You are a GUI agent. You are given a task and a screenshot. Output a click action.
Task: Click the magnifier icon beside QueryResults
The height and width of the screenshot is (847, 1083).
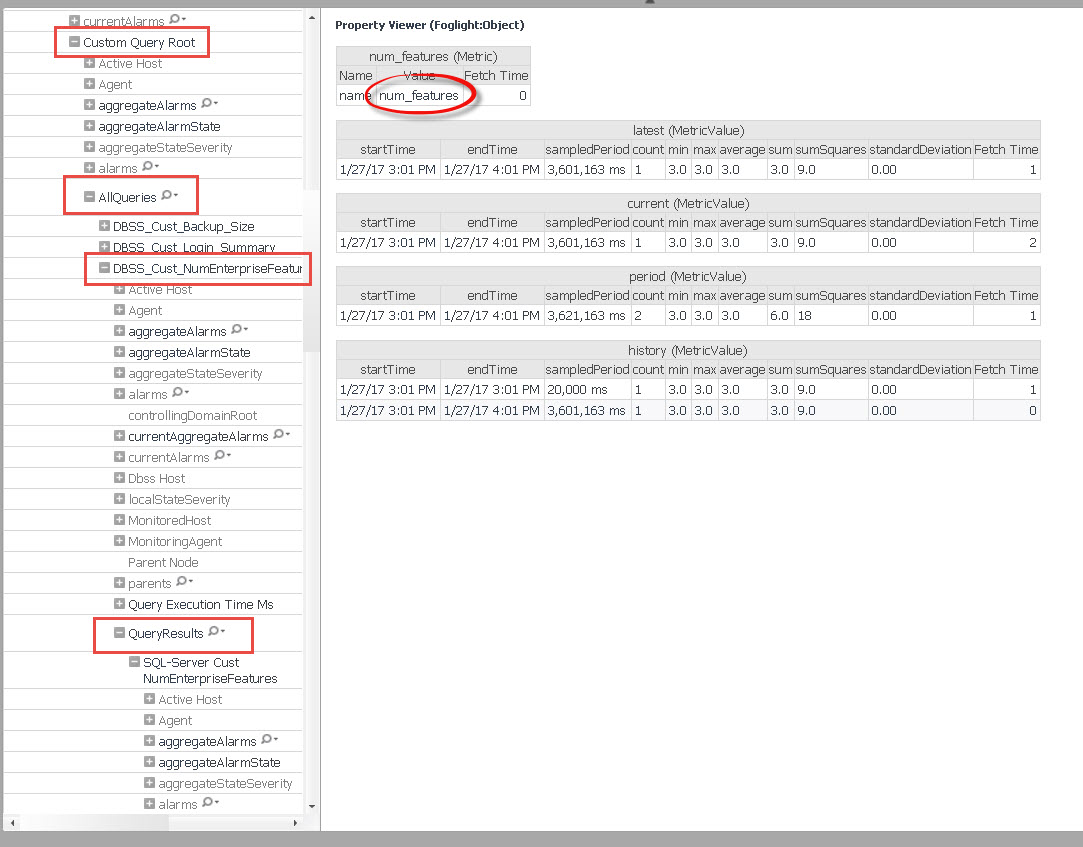(214, 632)
